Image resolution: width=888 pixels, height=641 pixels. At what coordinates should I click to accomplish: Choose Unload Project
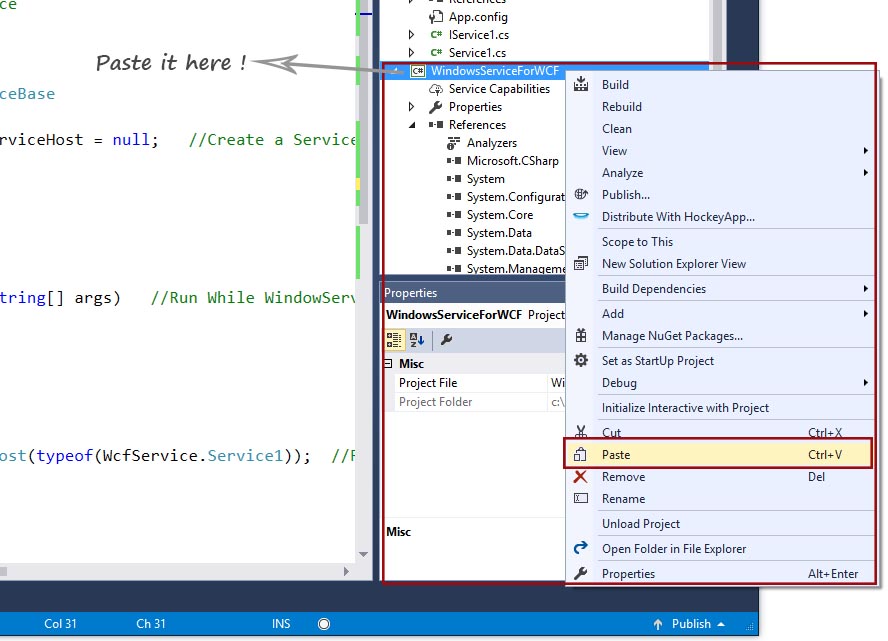[641, 524]
